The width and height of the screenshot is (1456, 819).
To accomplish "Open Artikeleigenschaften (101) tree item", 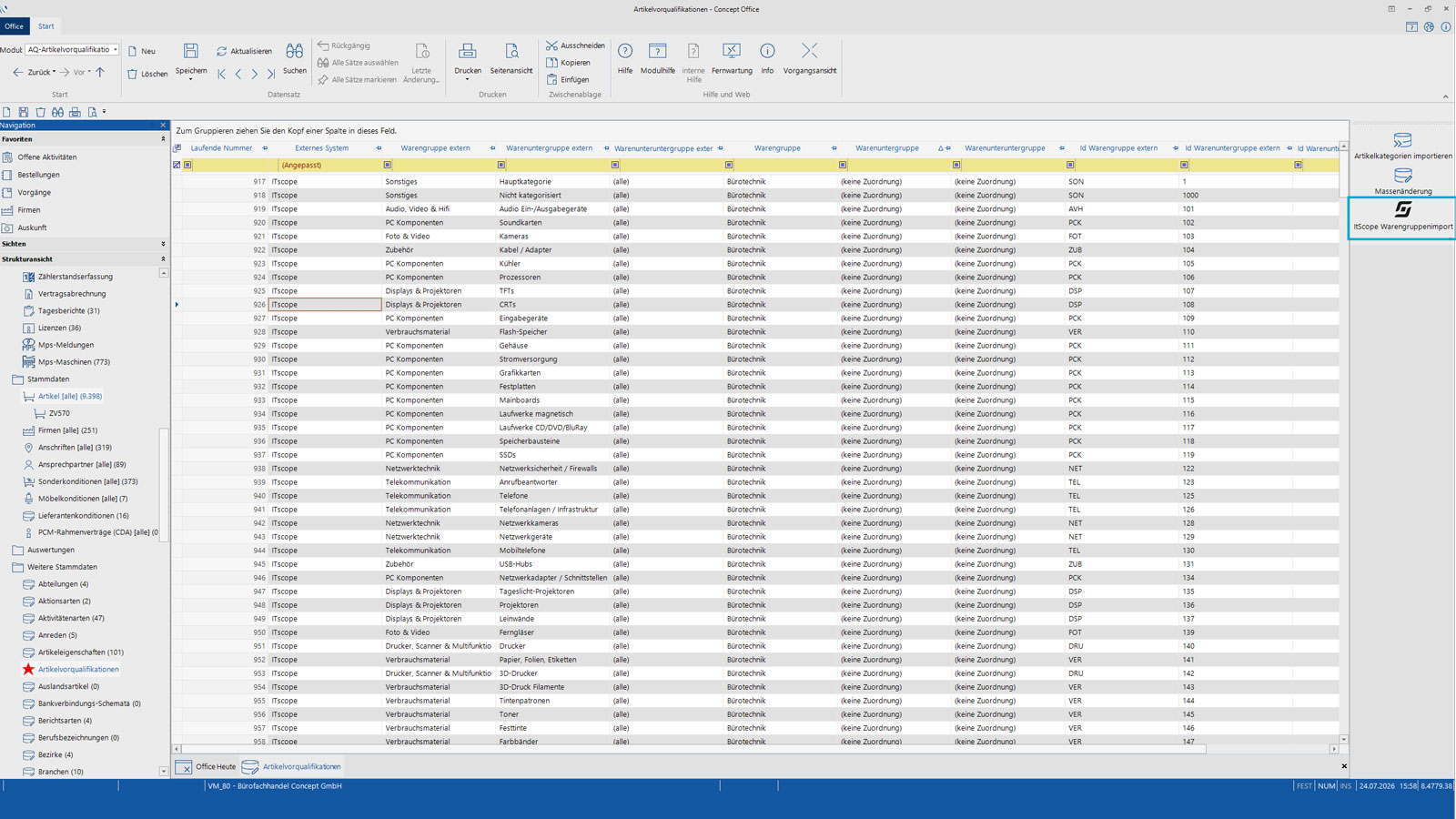I will (x=80, y=652).
